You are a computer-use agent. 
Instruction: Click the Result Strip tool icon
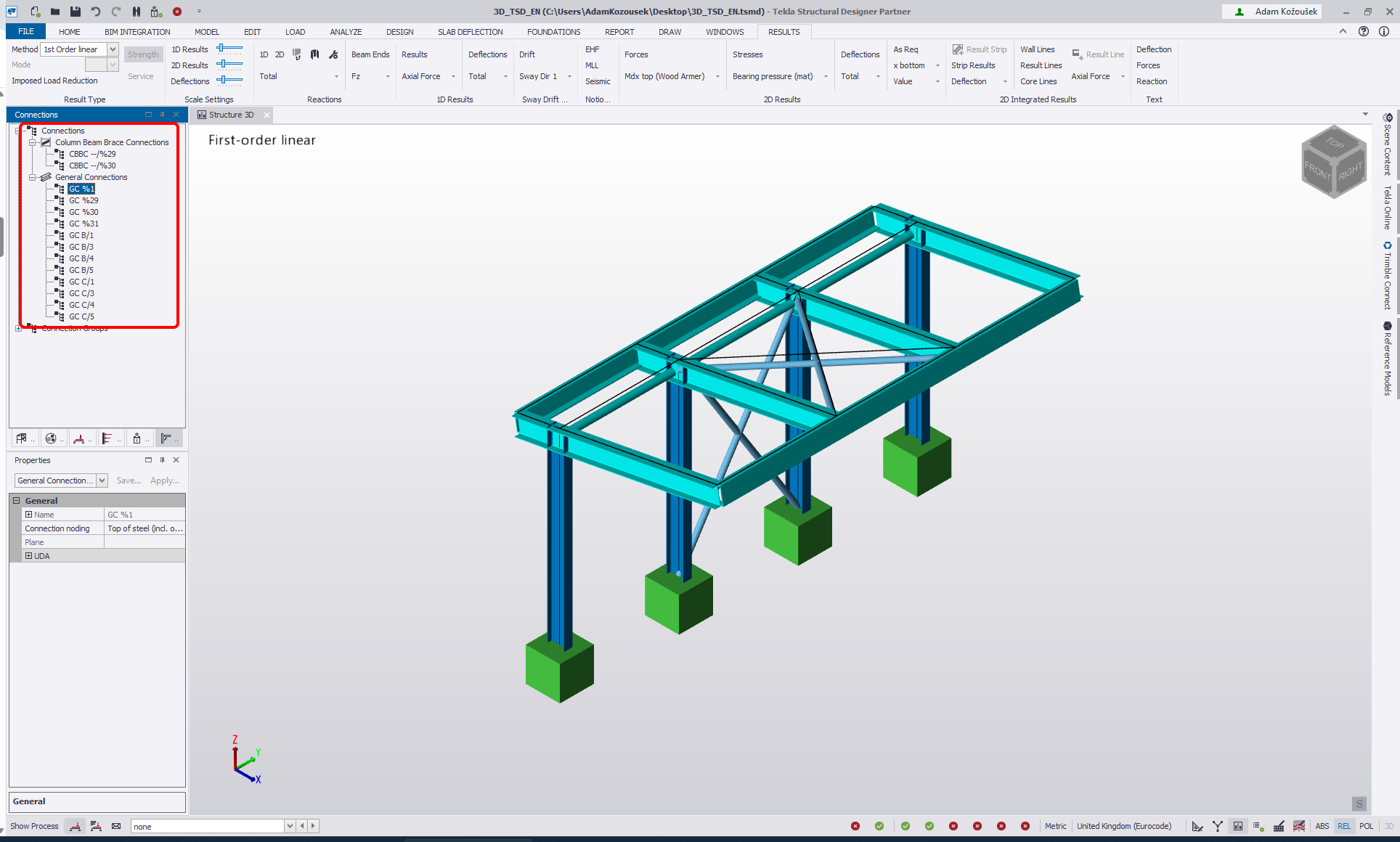[x=958, y=49]
